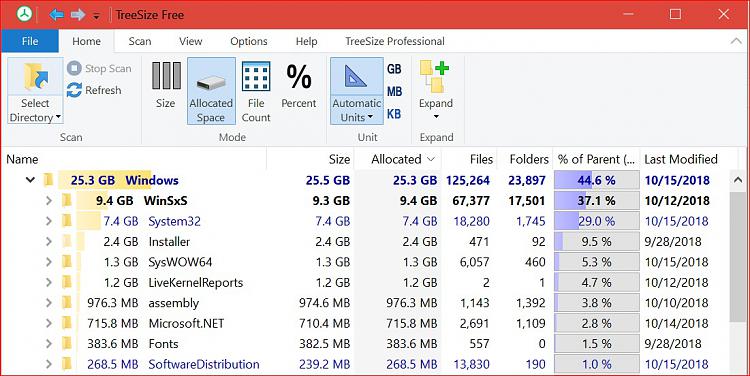The width and height of the screenshot is (750, 376).
Task: Open the View ribbon tab
Action: tap(191, 41)
